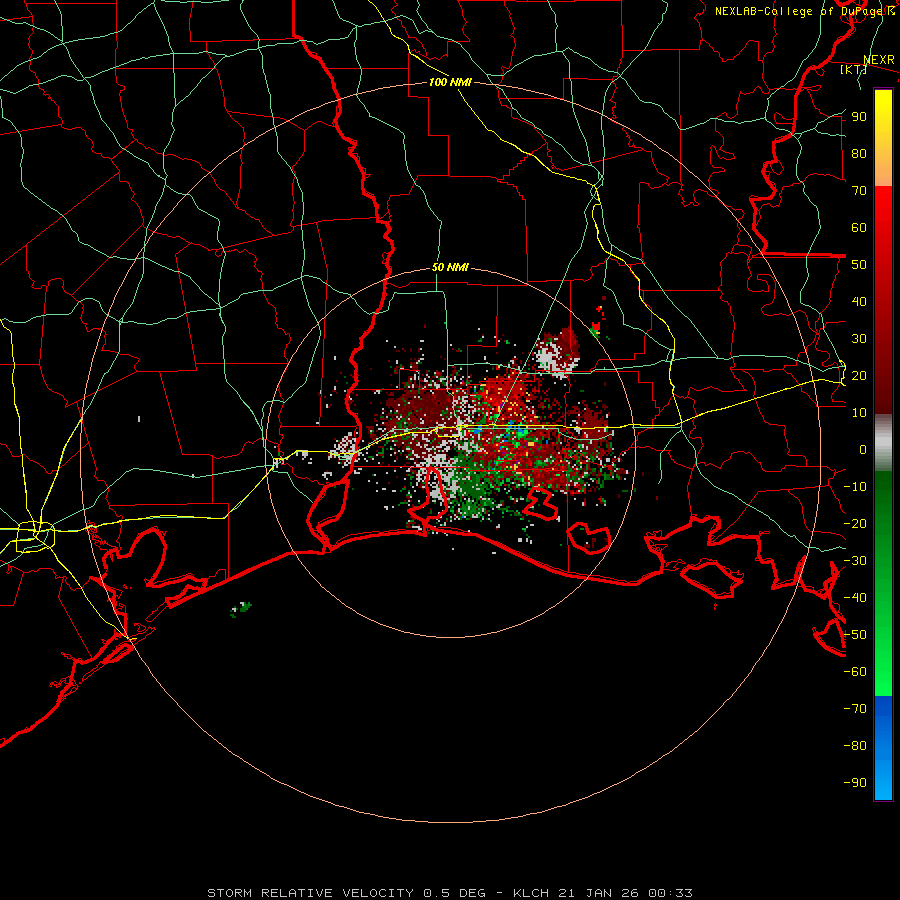Image resolution: width=900 pixels, height=900 pixels.
Task: Click the "-20" value on the velocity scale
Action: [855, 524]
